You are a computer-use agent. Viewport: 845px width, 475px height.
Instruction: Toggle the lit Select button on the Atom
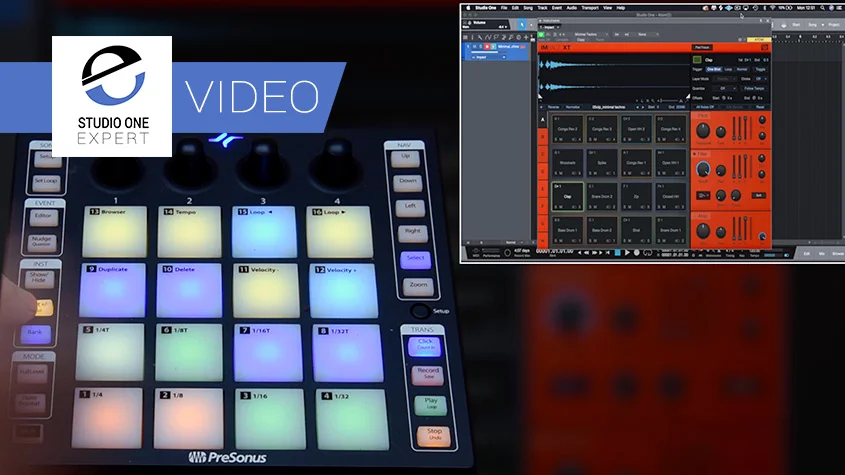click(x=415, y=259)
